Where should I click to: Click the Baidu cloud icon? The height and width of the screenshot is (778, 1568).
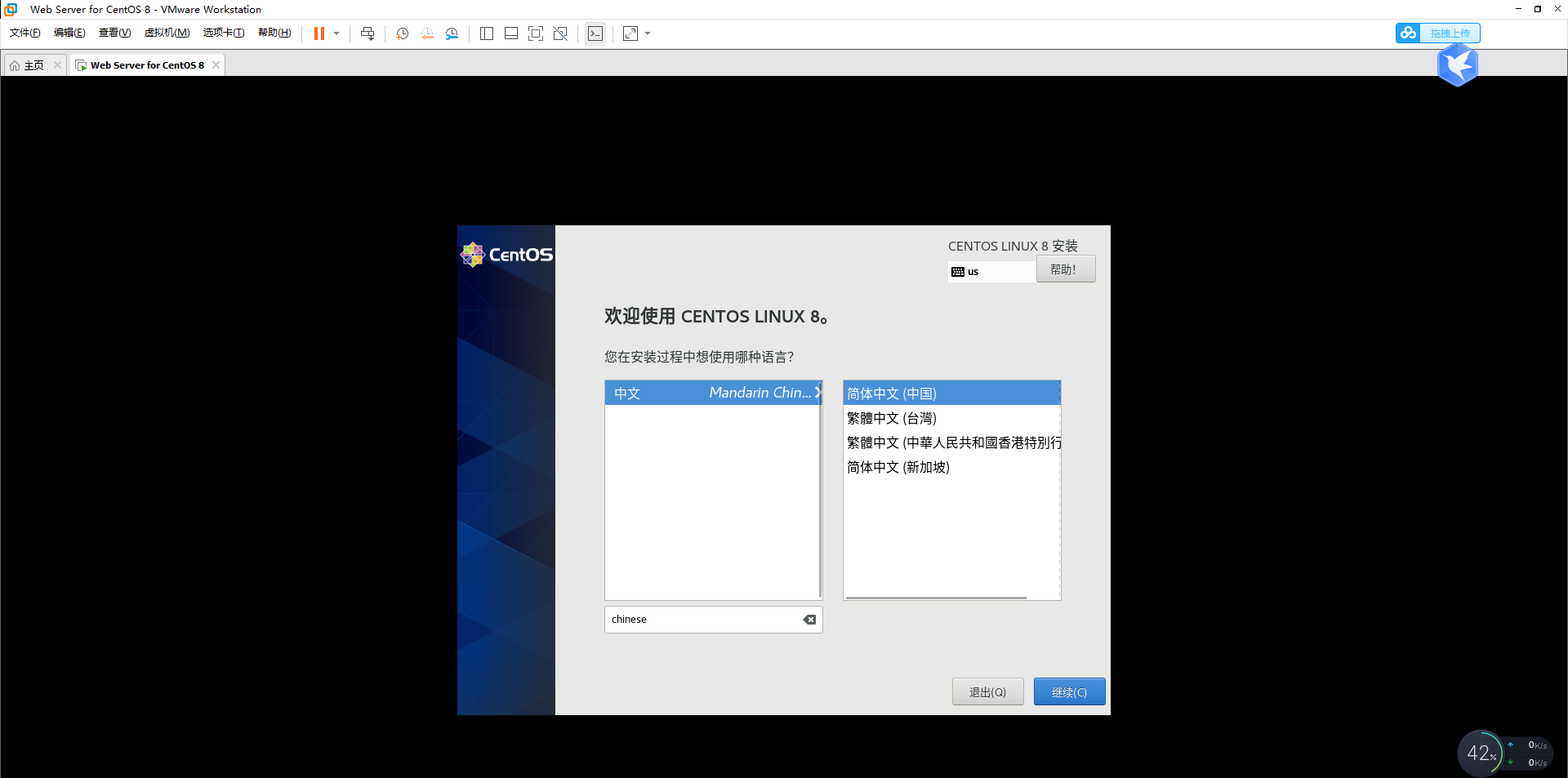coord(1408,33)
